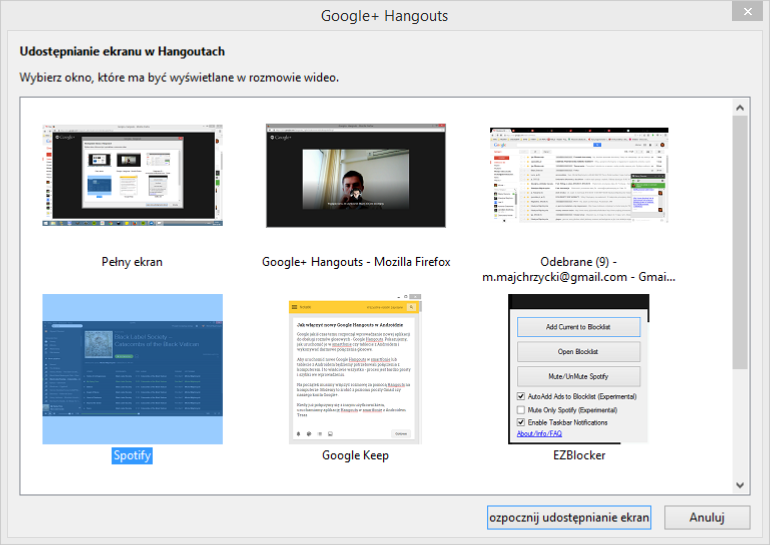Click the highlighted Spotify label
770x545 pixels.
click(132, 456)
